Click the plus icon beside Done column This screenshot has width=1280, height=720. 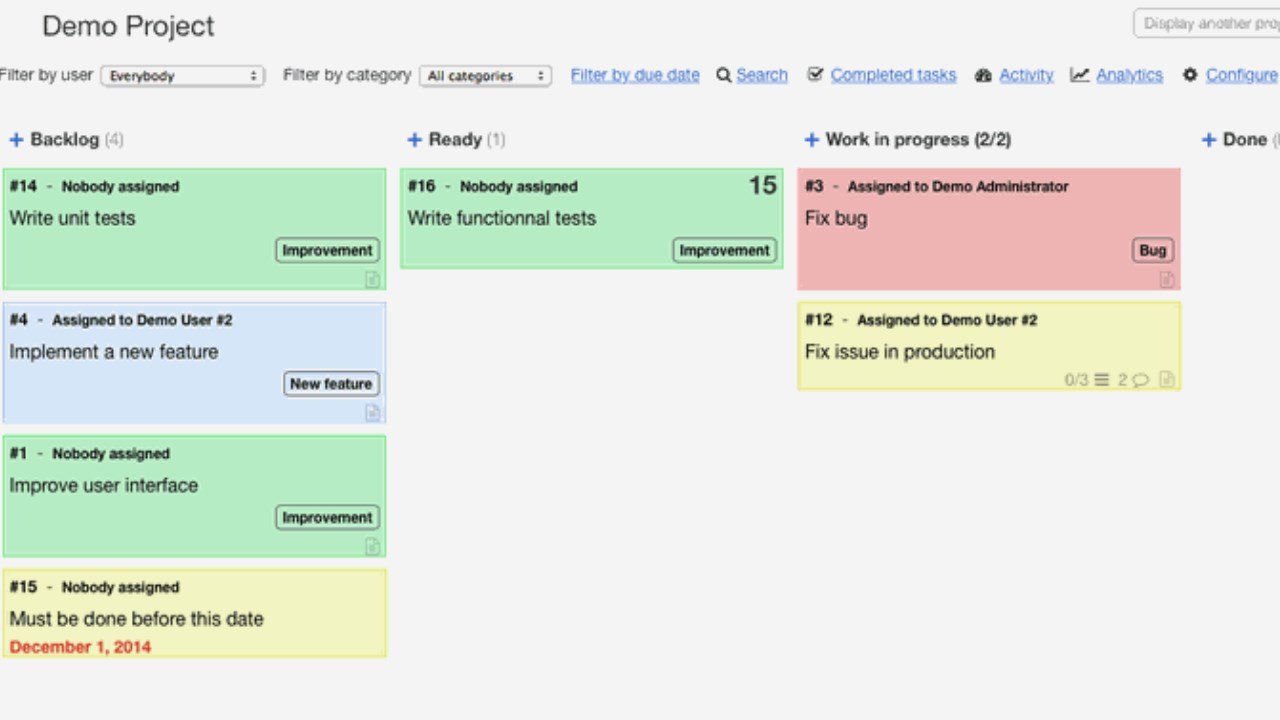pyautogui.click(x=1209, y=140)
